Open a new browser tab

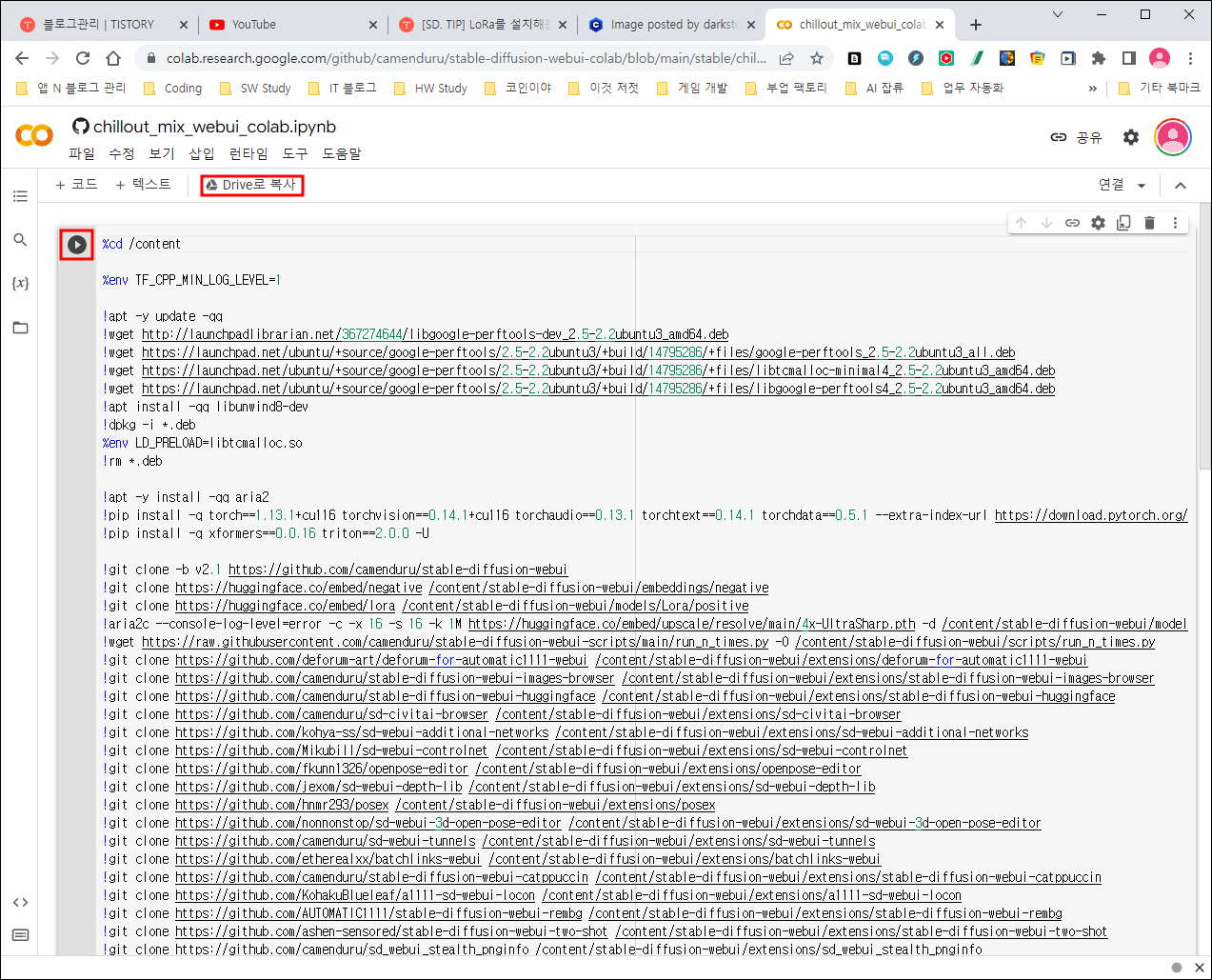pos(976,25)
